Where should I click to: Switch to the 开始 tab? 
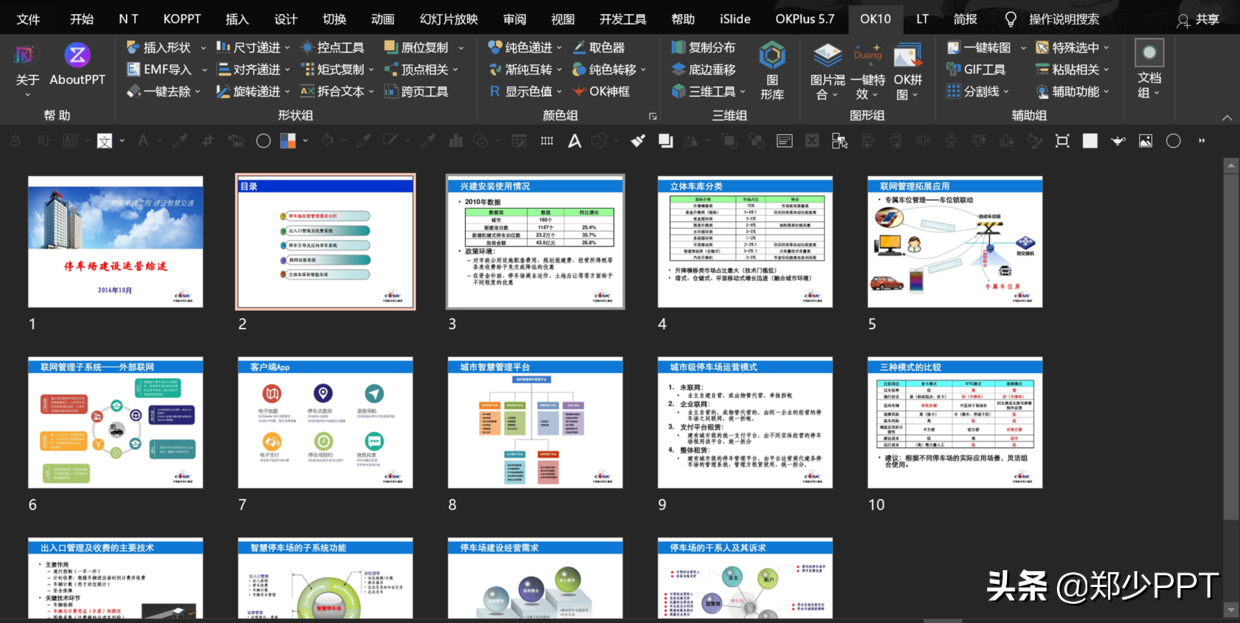[81, 19]
